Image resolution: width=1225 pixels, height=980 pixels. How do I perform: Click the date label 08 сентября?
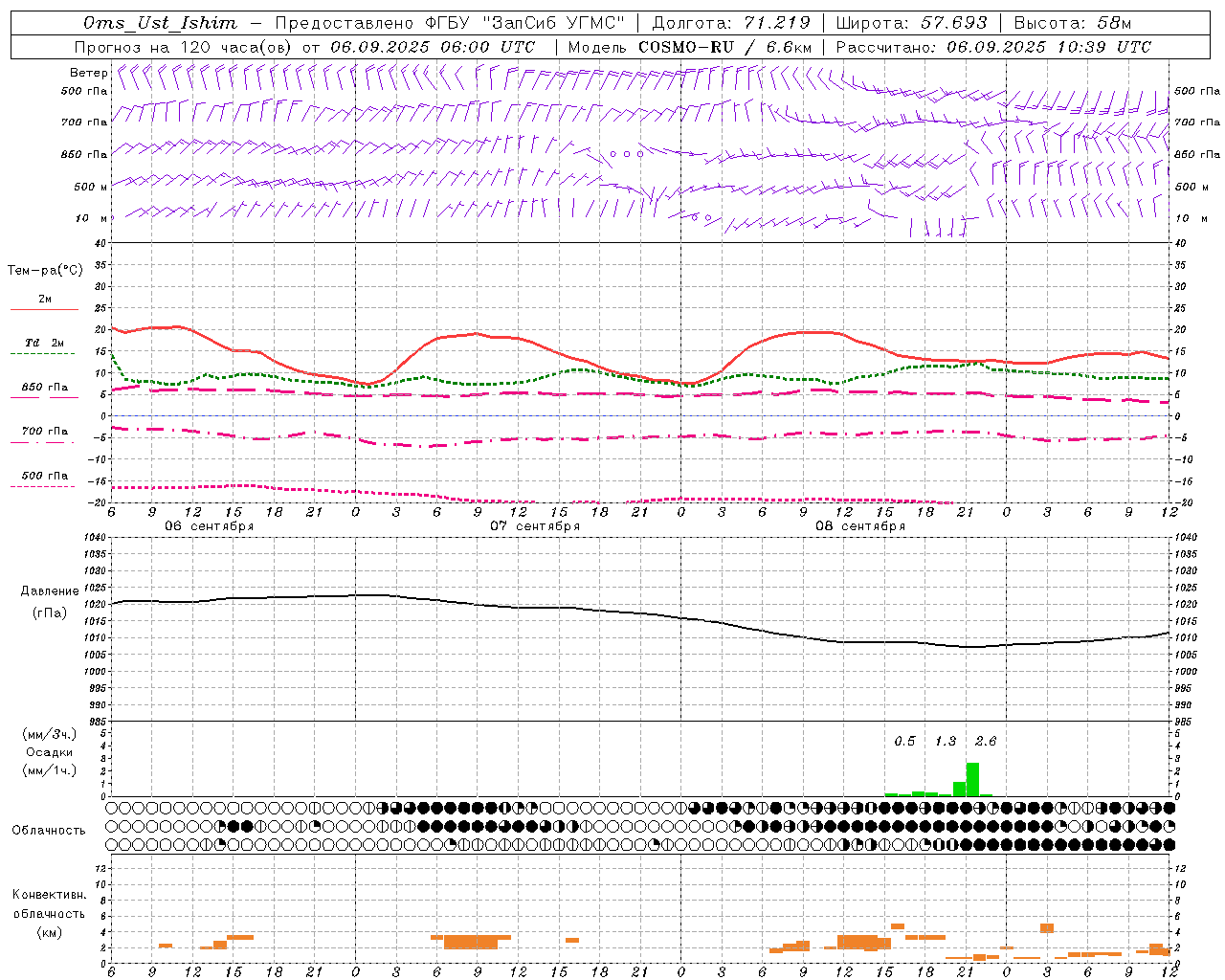click(860, 525)
